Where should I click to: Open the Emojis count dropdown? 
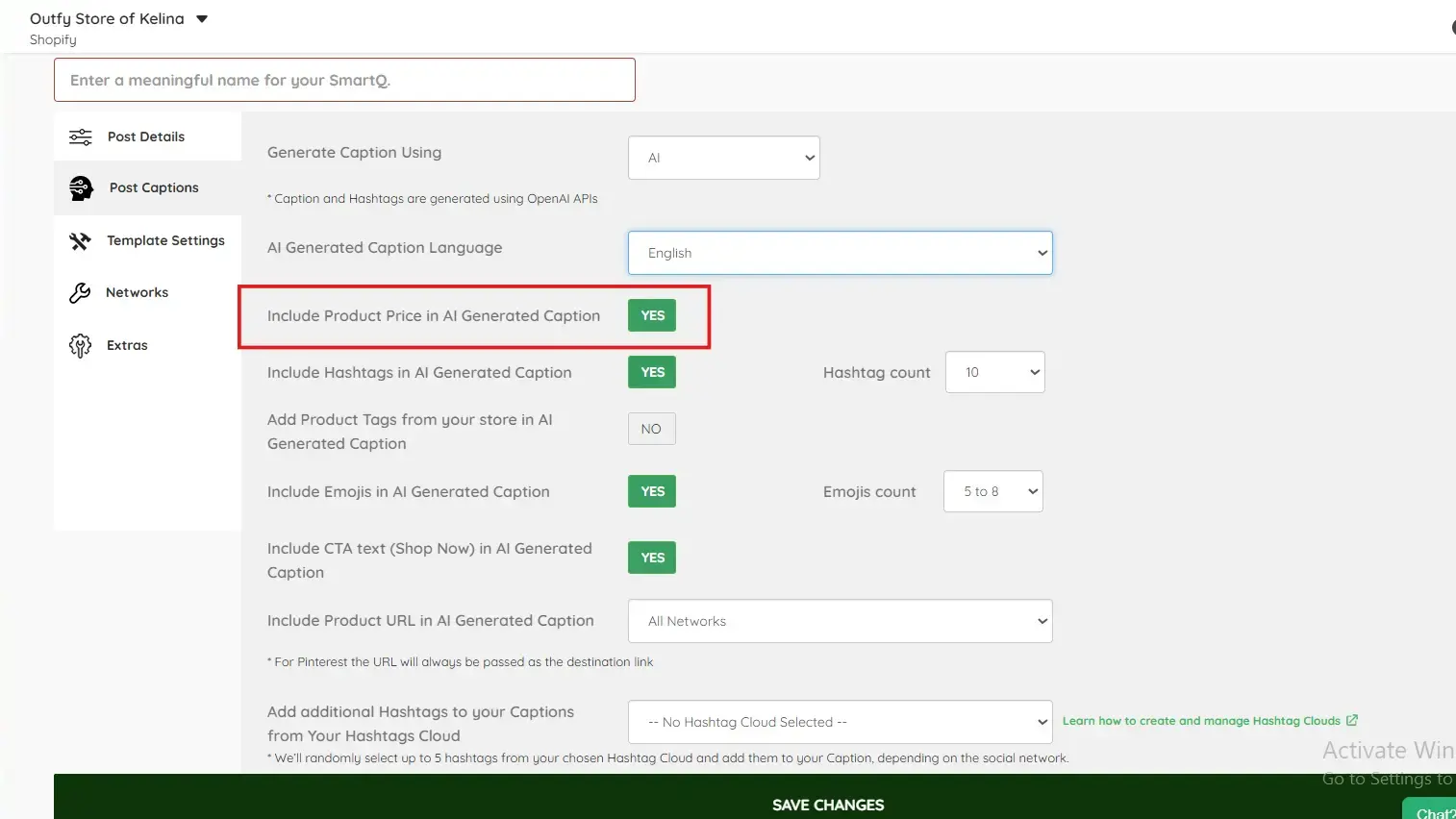[993, 491]
